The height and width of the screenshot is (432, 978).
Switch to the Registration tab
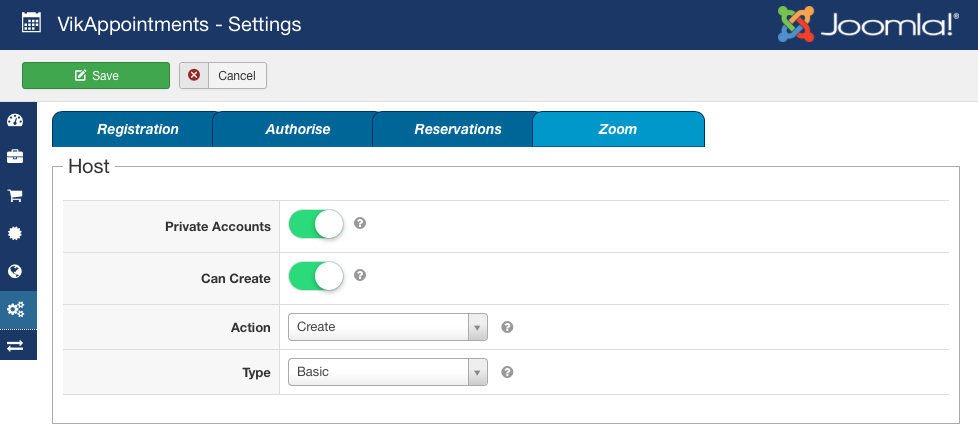(x=138, y=129)
